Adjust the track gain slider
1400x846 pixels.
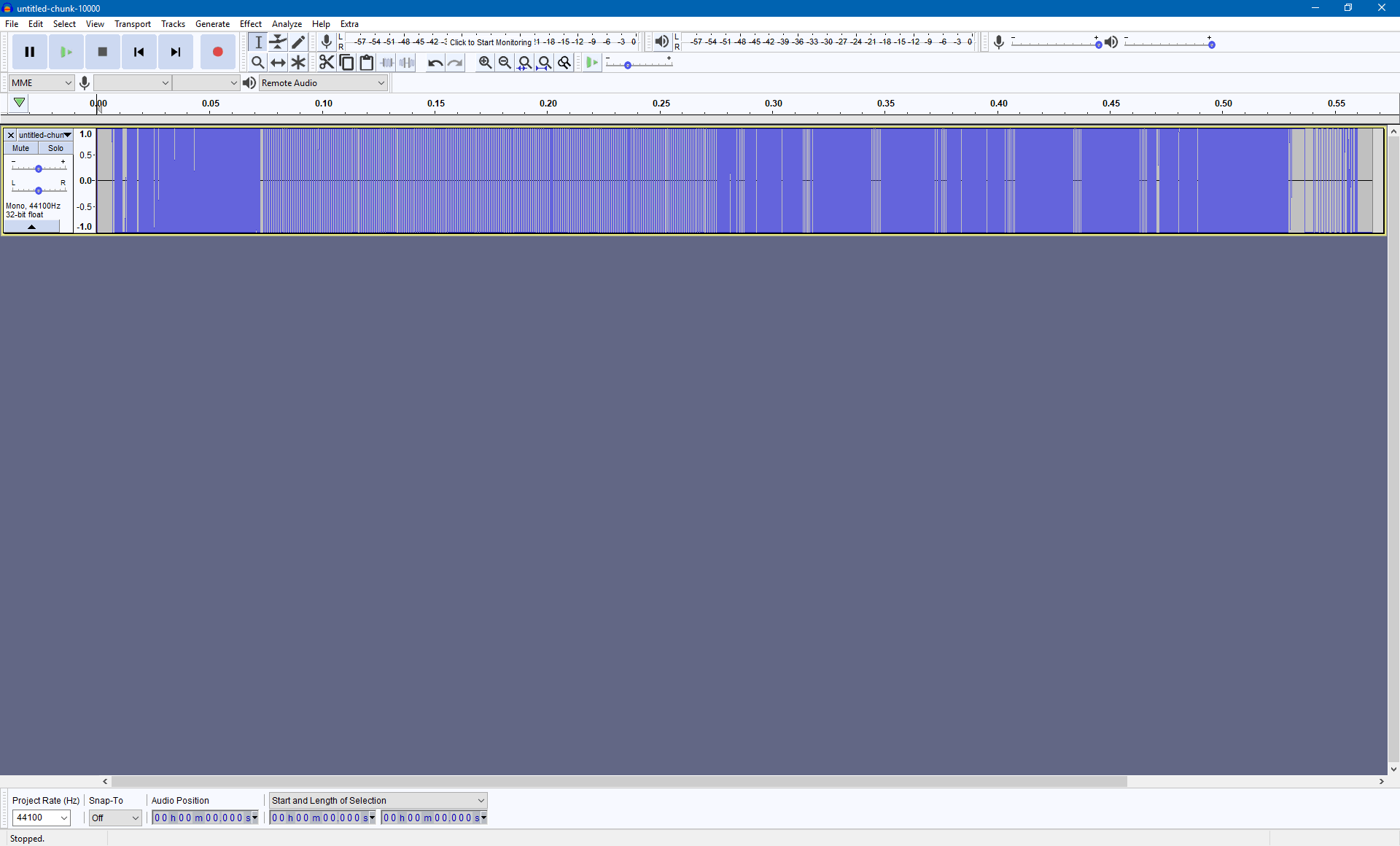(x=39, y=168)
